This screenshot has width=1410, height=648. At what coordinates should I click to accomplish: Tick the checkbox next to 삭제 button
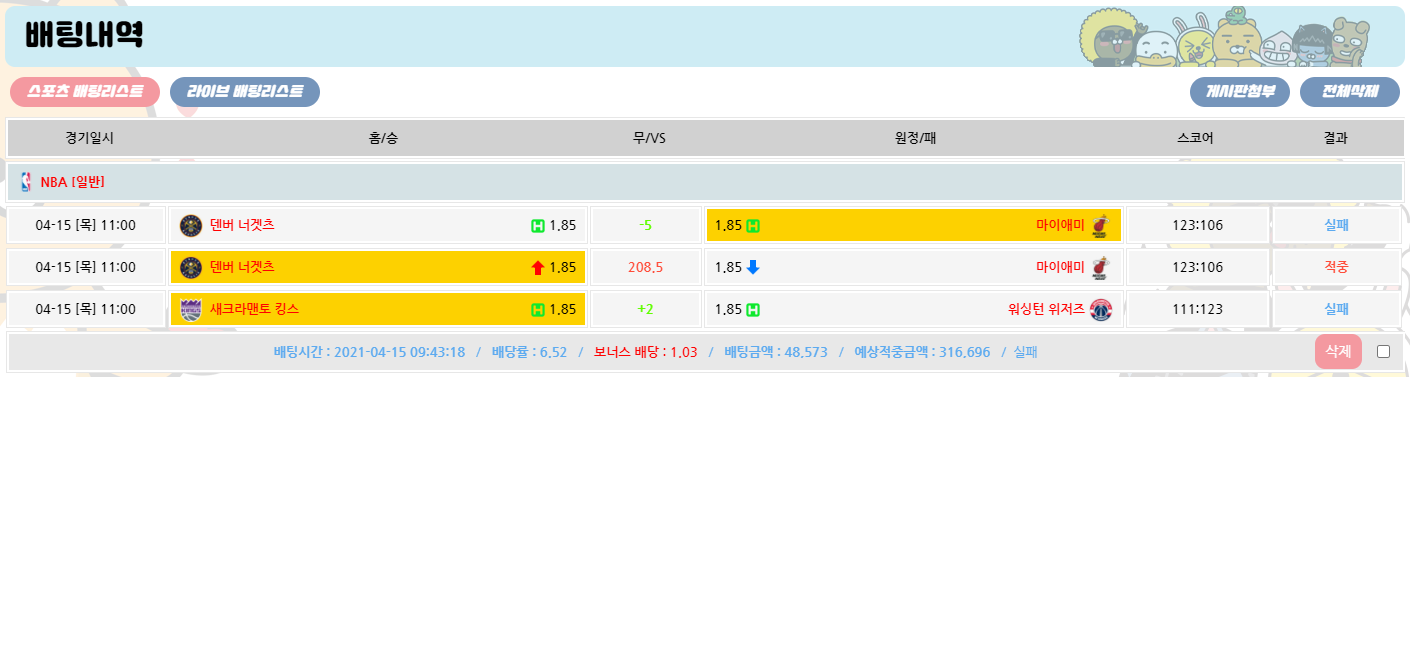[x=1383, y=352]
